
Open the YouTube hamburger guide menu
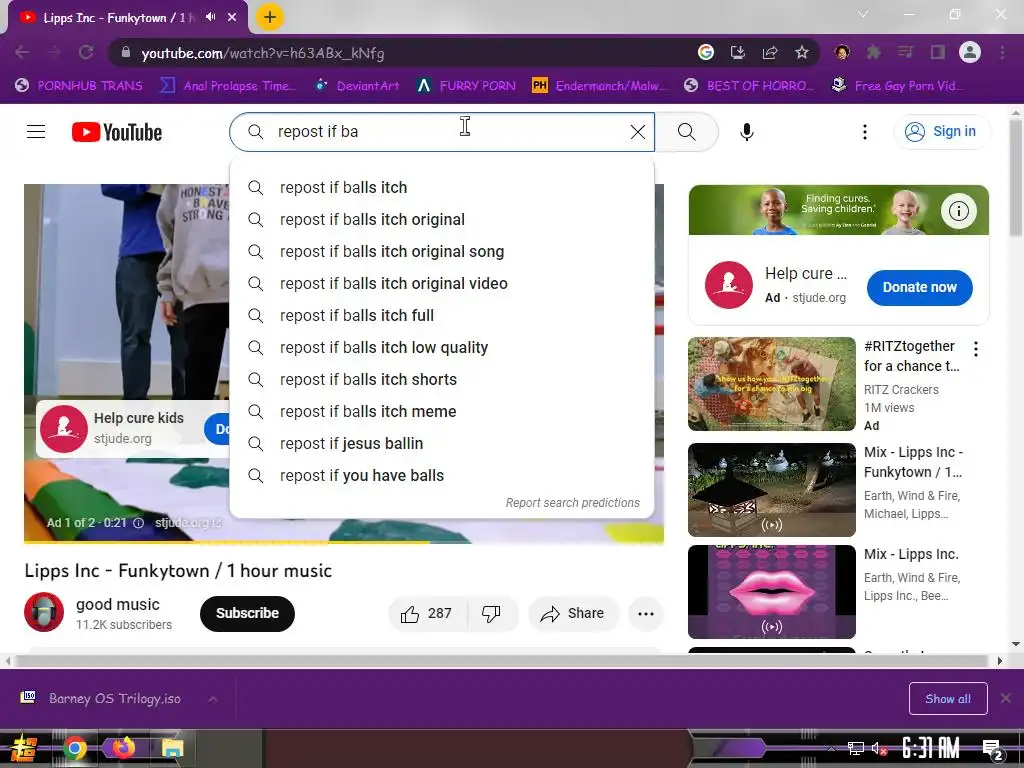(36, 132)
